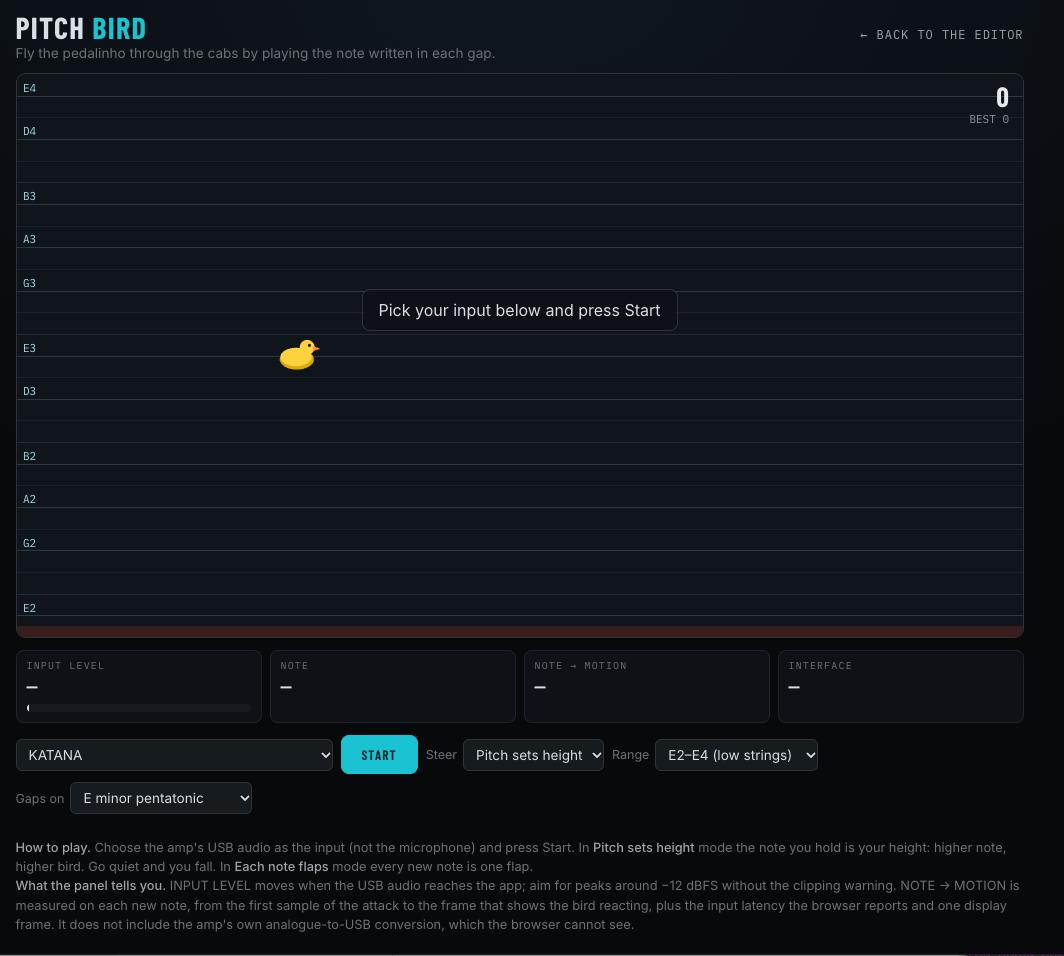Click the 'Steer' label text

tap(441, 754)
